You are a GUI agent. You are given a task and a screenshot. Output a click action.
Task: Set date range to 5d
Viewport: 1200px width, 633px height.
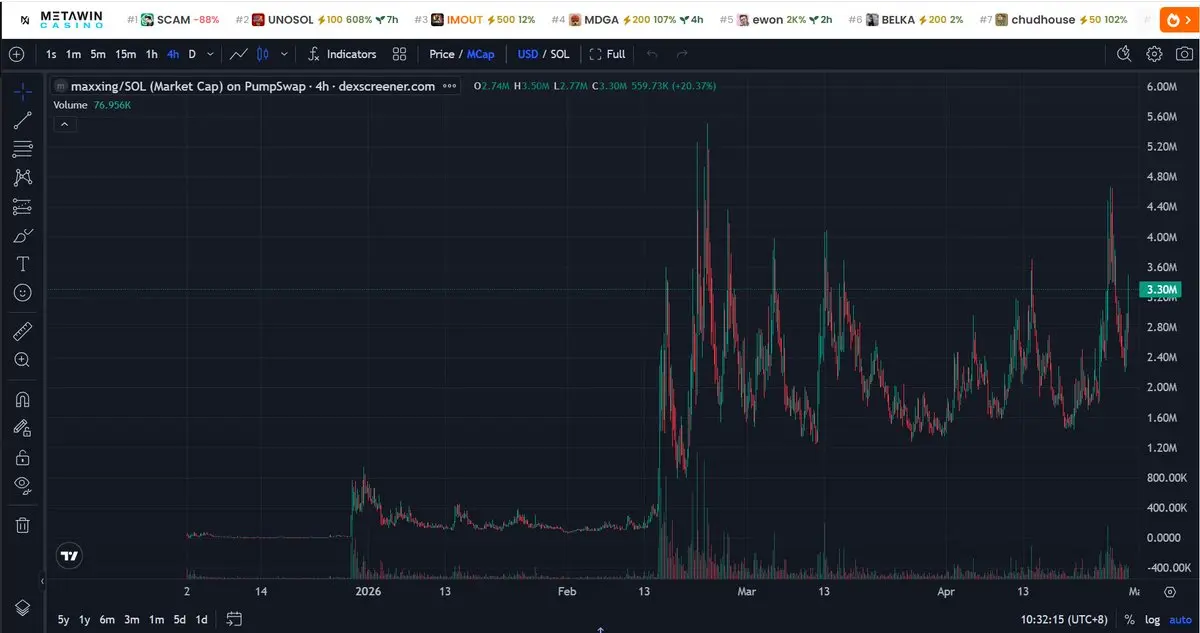(x=180, y=619)
